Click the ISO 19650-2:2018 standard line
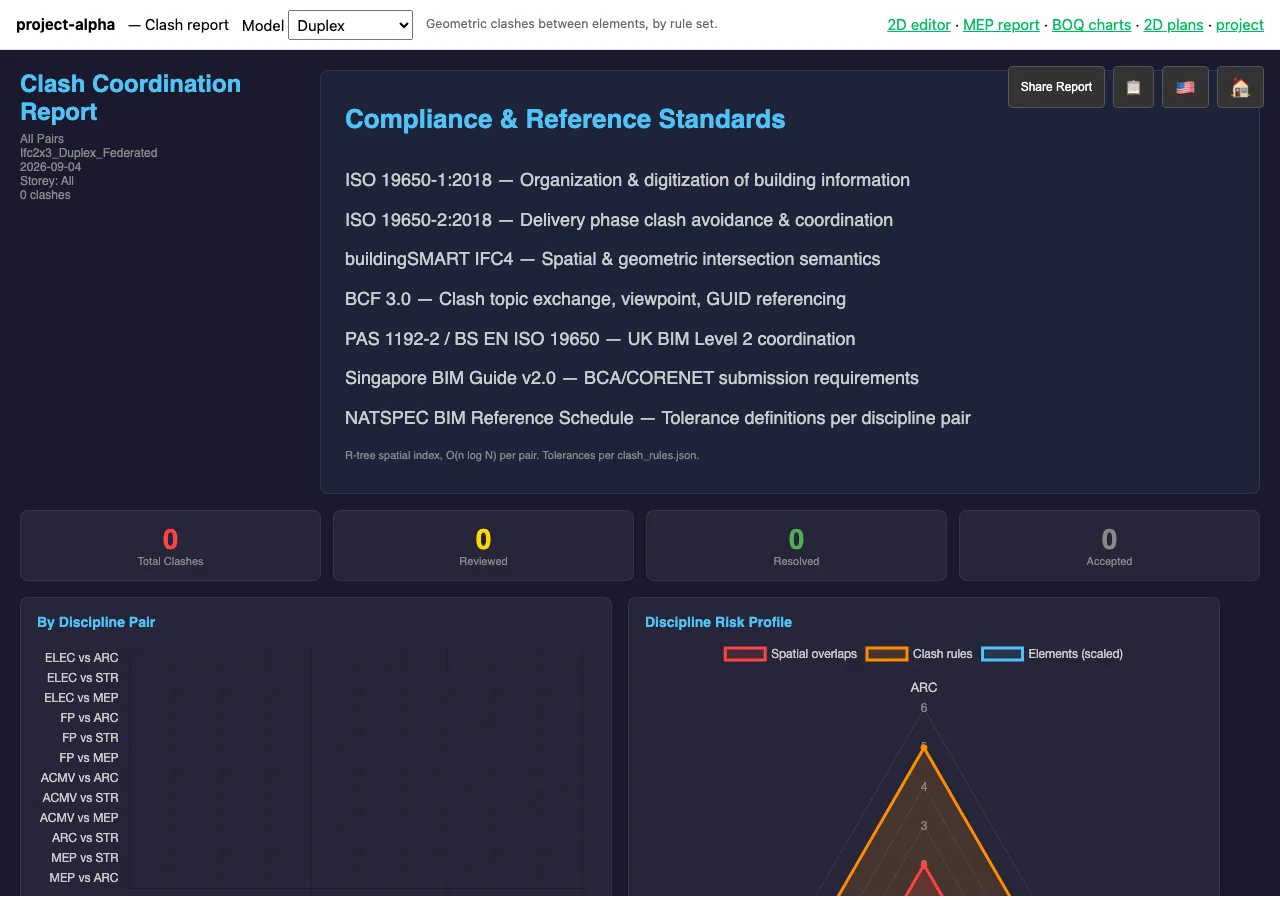The height and width of the screenshot is (900, 1280). [619, 220]
